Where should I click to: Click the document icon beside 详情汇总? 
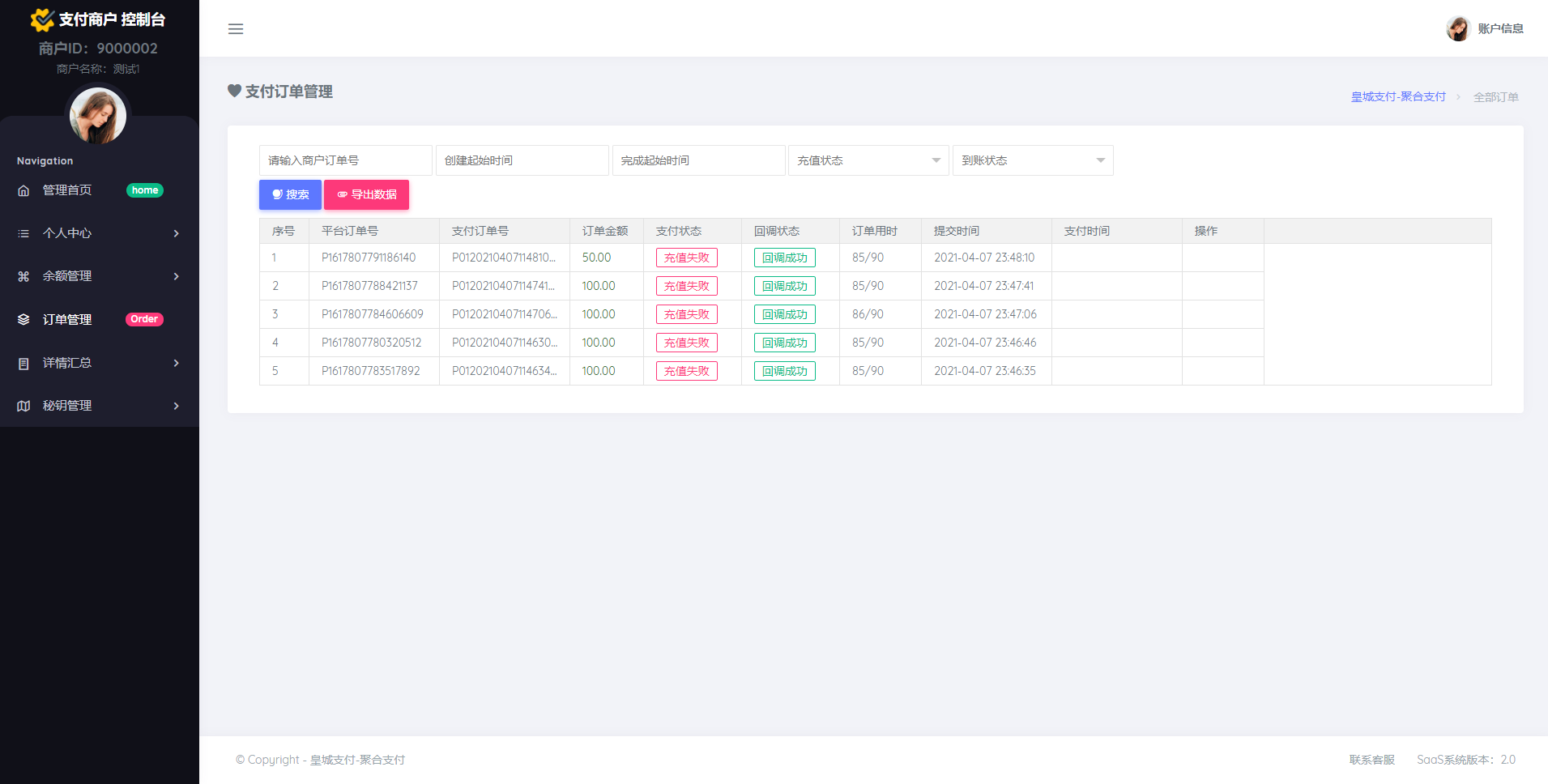pos(23,363)
